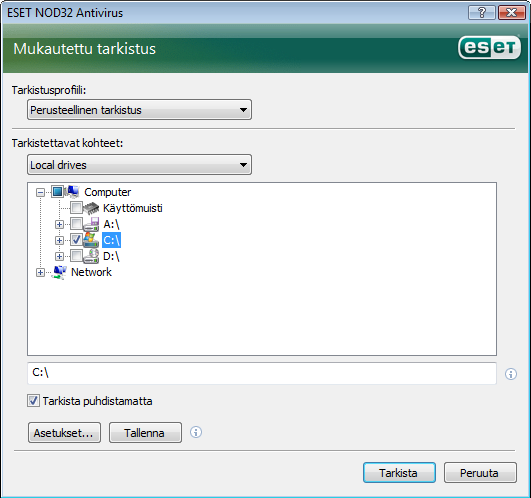This screenshot has width=531, height=498.
Task: Select the D:\ label in the tree
Action: (x=111, y=256)
